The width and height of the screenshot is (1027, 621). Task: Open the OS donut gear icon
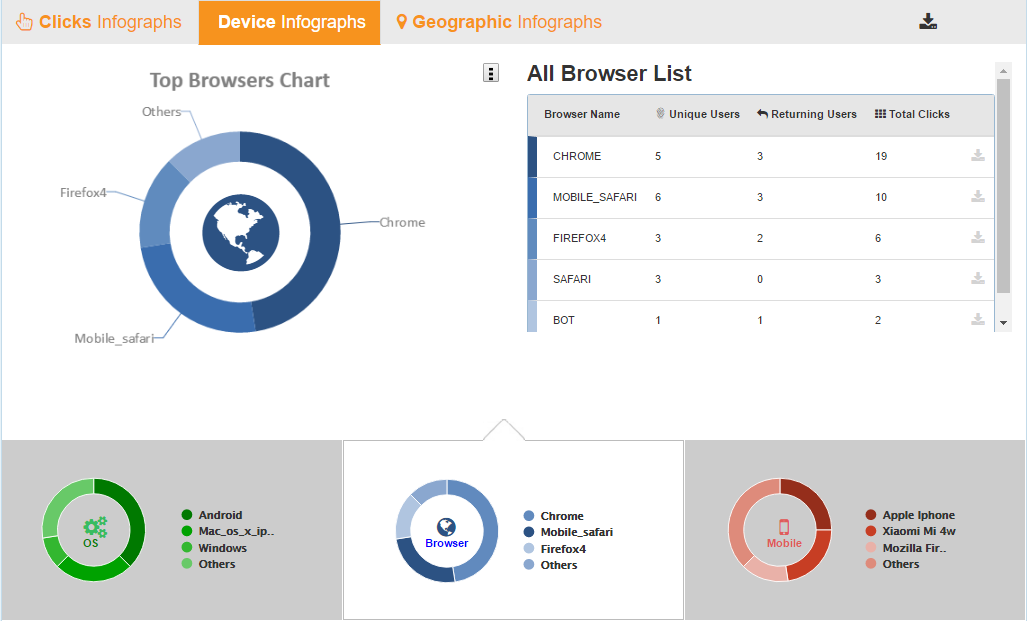94,527
